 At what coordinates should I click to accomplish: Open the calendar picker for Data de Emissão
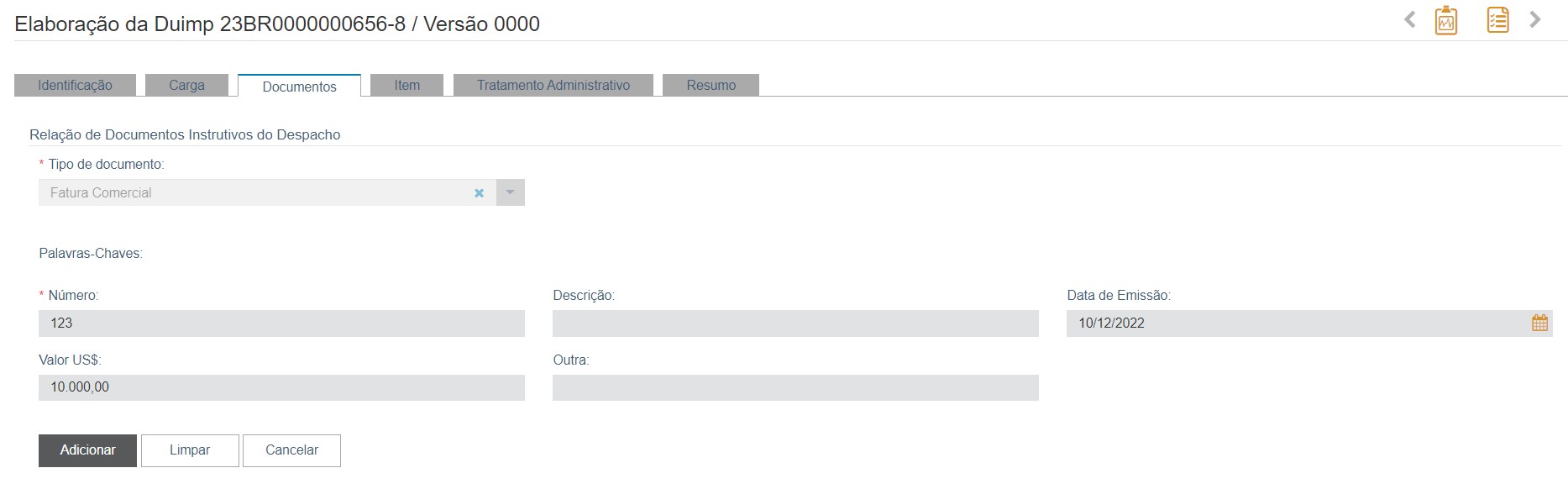tap(1539, 323)
